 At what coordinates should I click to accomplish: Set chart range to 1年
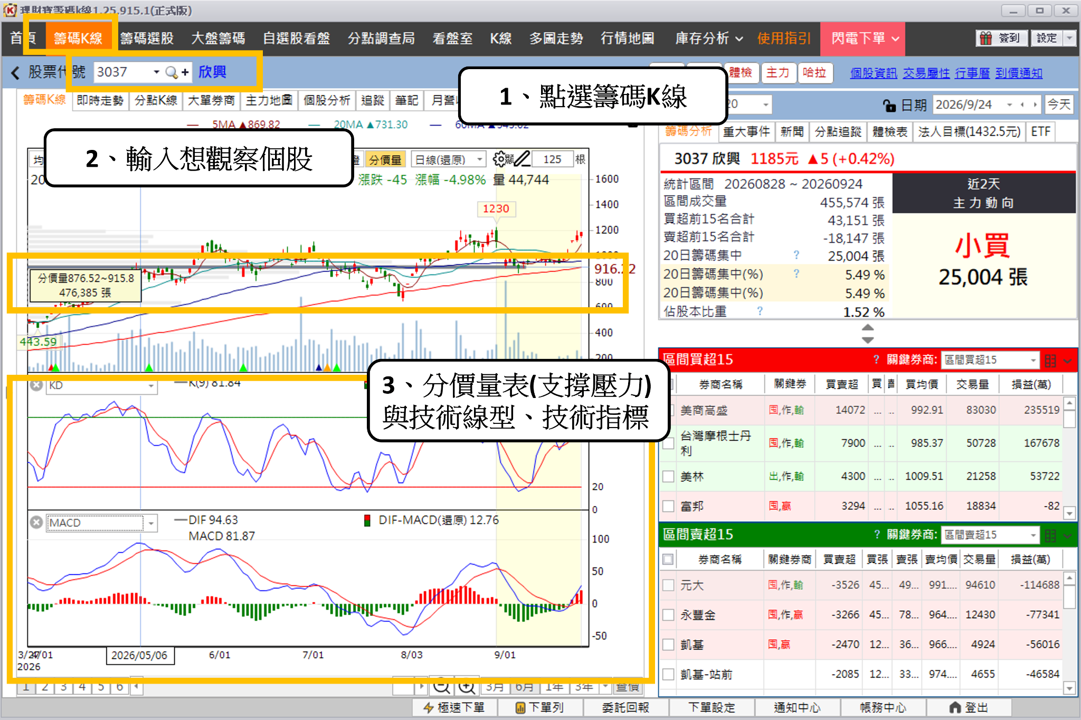(x=554, y=687)
